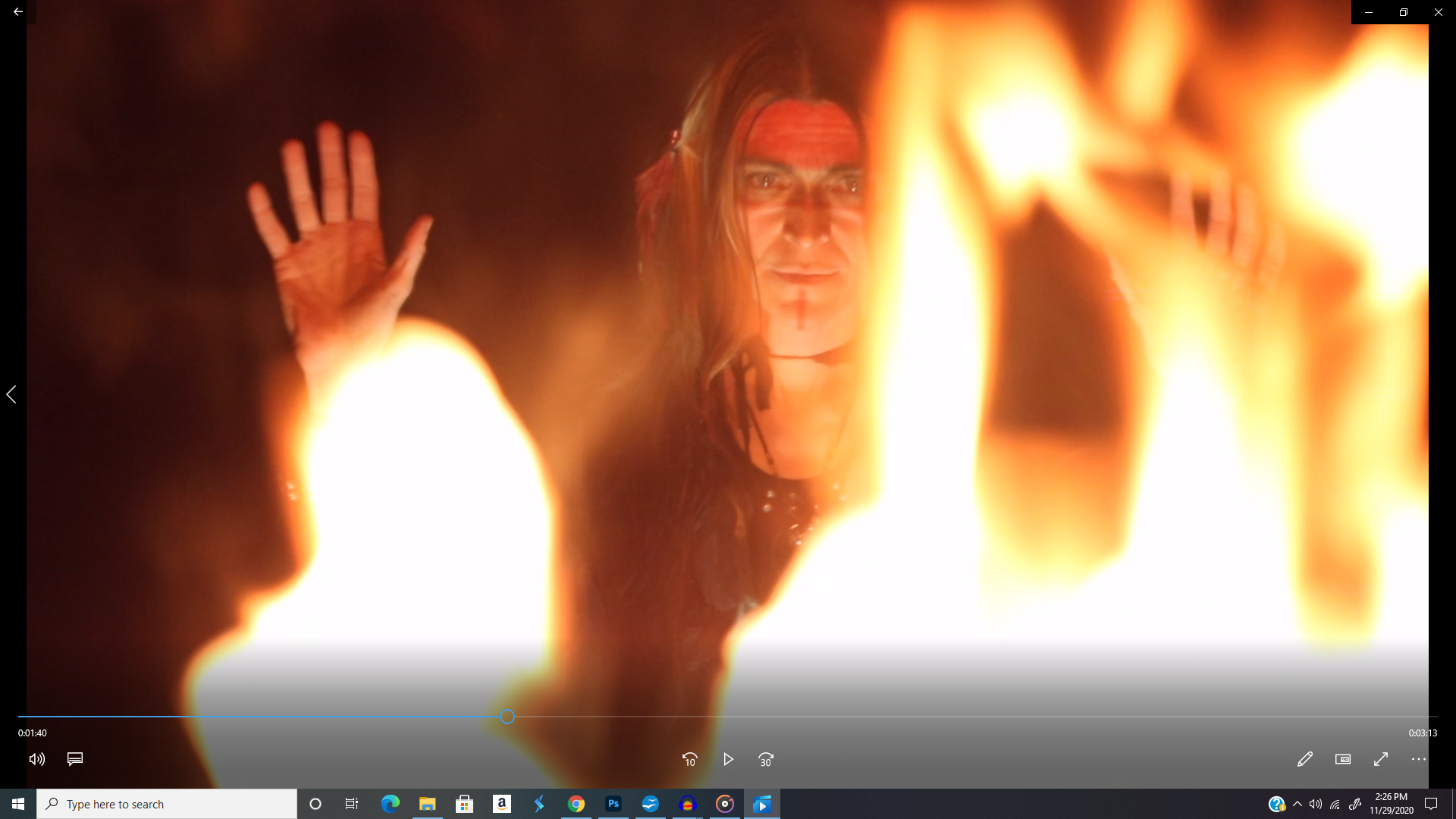Open the subtitles and captions menu
This screenshot has height=819, width=1456.
pos(74,759)
